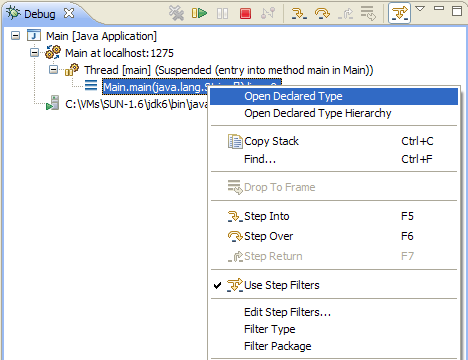Click the debug target gears icon

tap(53, 52)
